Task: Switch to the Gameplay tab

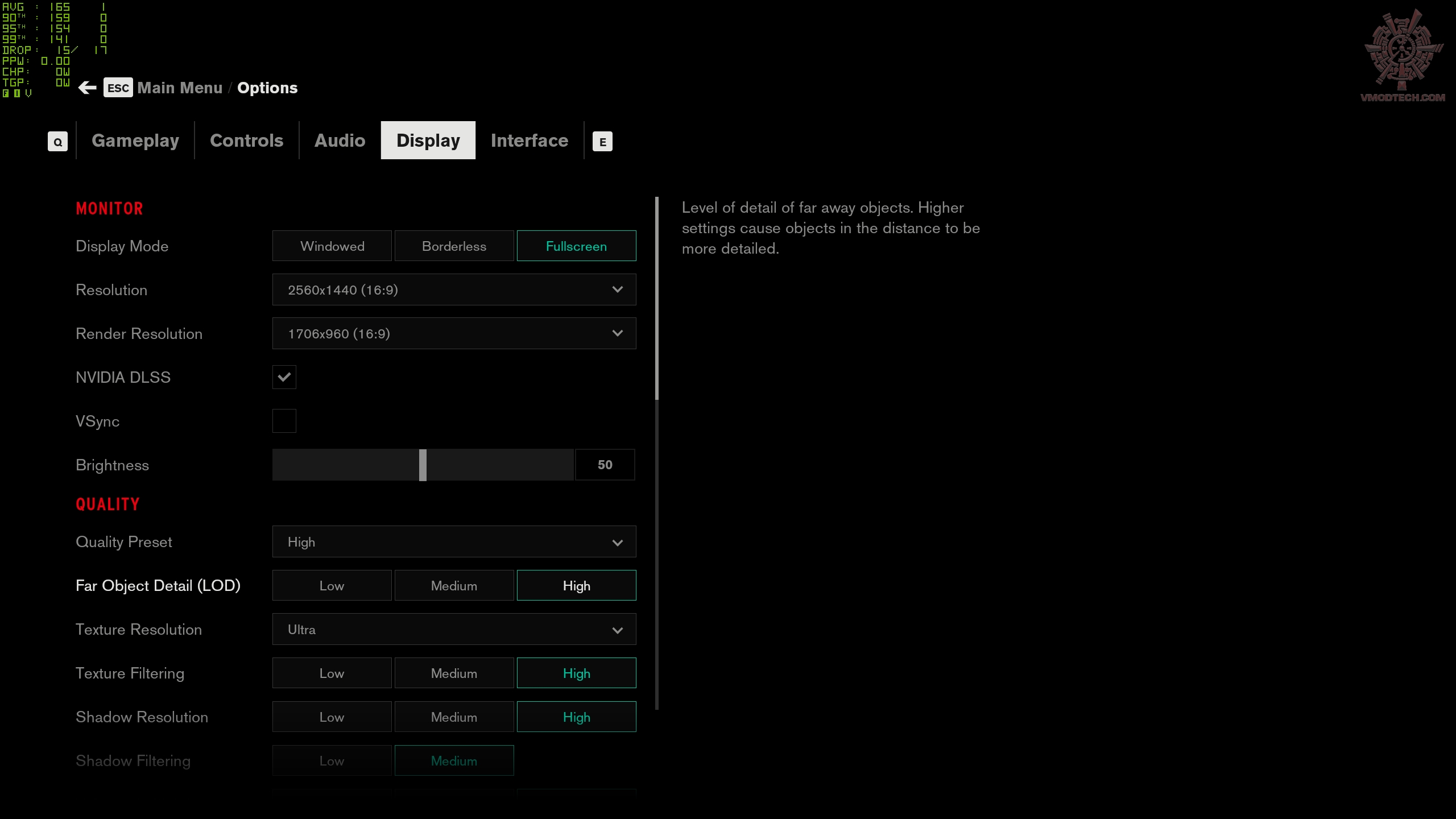Action: [x=135, y=140]
